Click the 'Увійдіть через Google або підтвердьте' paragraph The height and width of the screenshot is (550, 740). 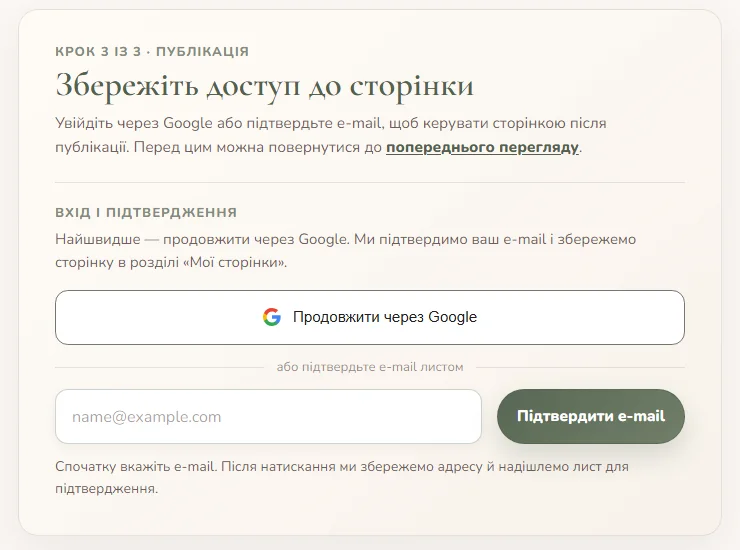pyautogui.click(x=330, y=135)
